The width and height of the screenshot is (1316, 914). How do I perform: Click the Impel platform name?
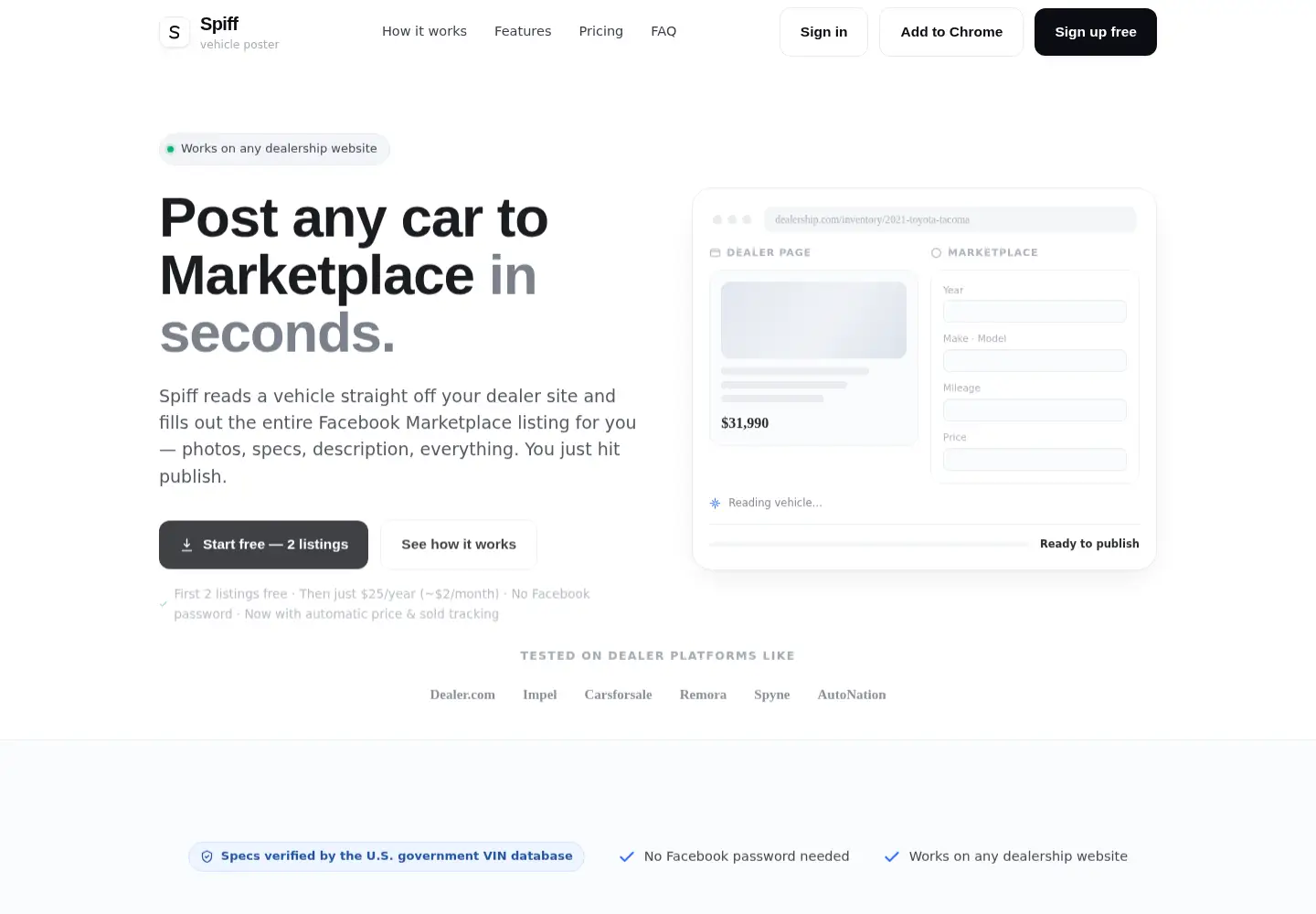pos(540,695)
